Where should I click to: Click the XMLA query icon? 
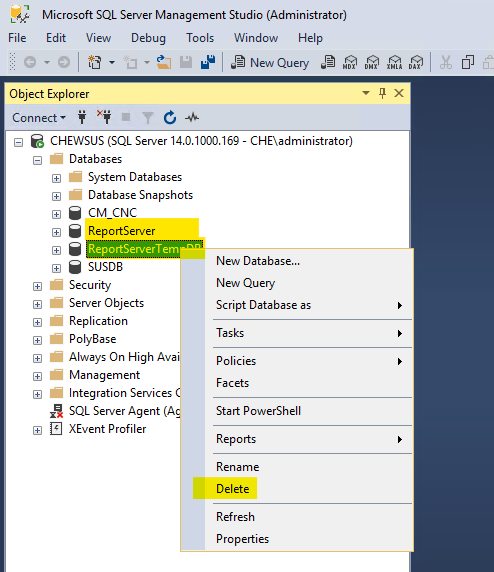(394, 62)
